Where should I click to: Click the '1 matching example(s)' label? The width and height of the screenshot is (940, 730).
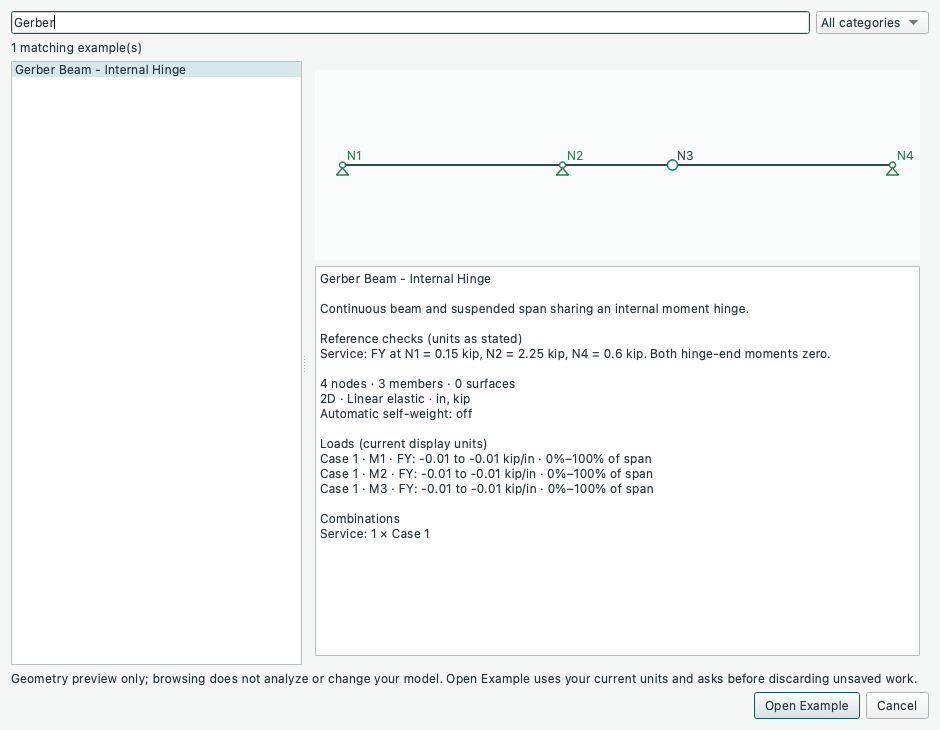point(76,47)
